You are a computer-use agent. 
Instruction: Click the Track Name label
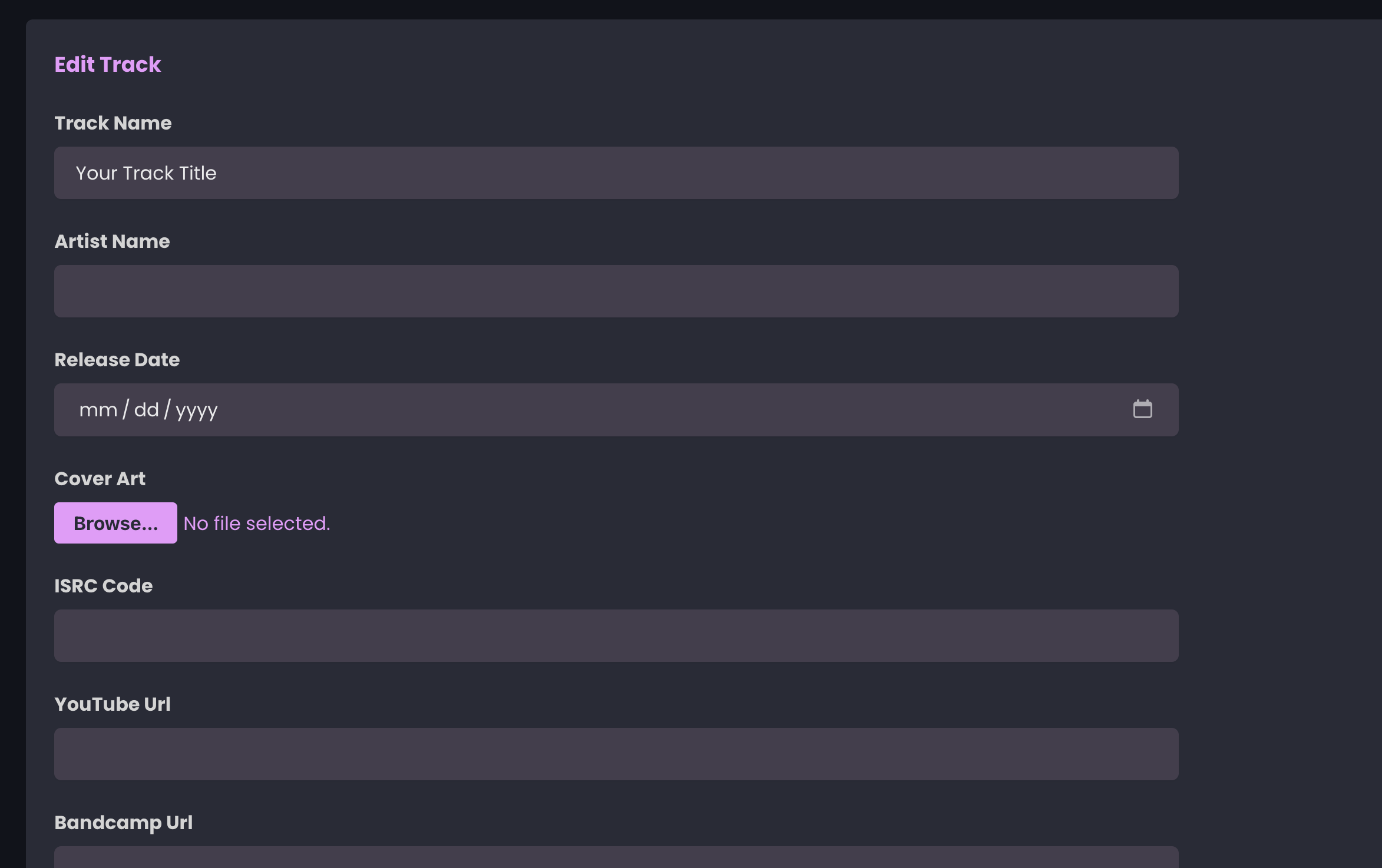(113, 123)
